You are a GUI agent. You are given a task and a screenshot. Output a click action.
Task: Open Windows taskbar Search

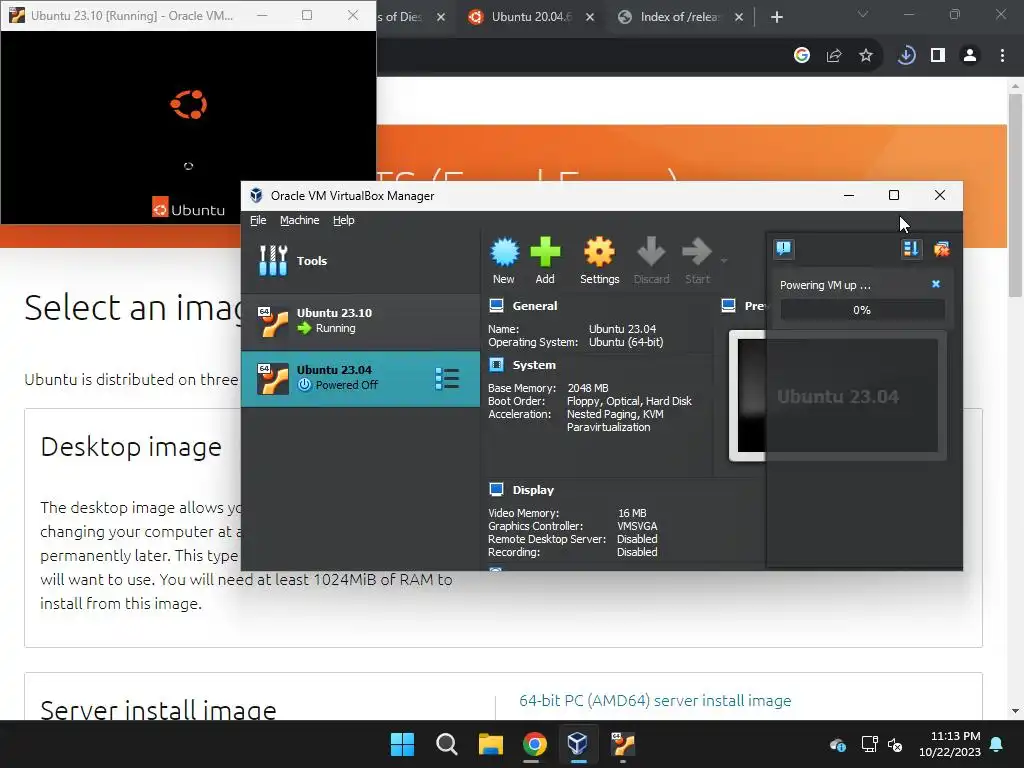[447, 744]
